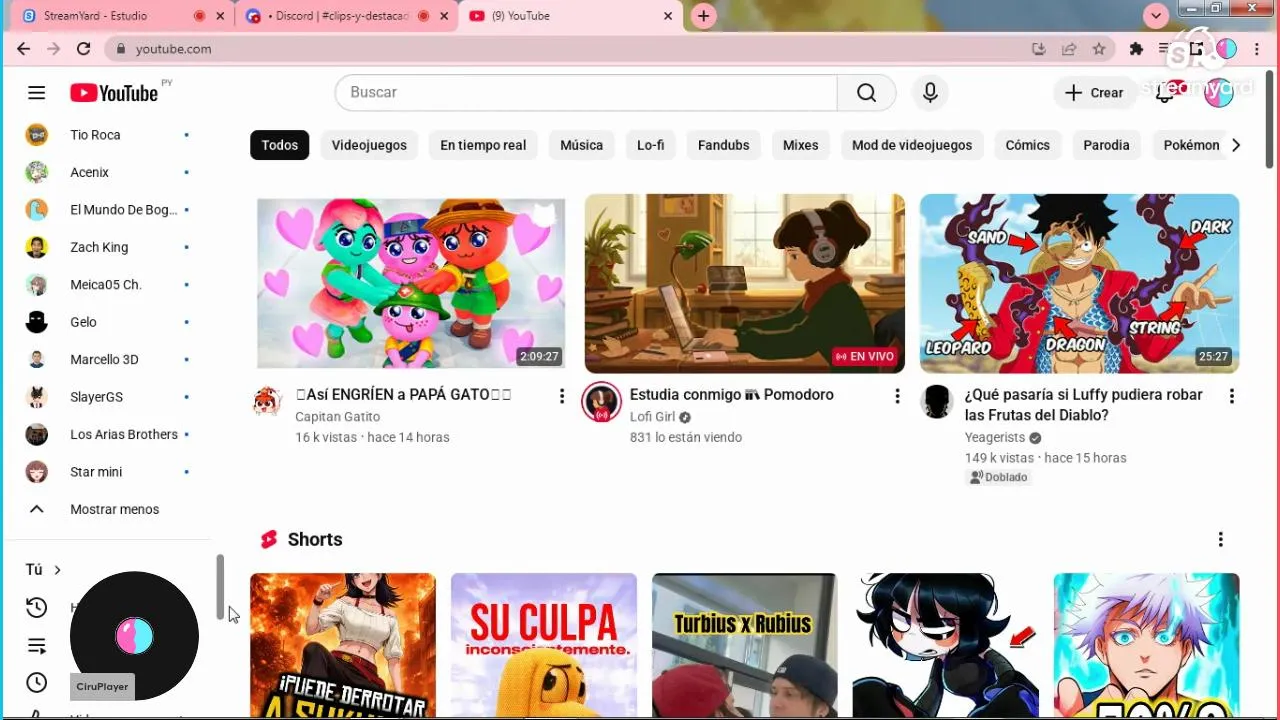Click the Crear button
This screenshot has height=720, width=1280.
pyautogui.click(x=1095, y=92)
